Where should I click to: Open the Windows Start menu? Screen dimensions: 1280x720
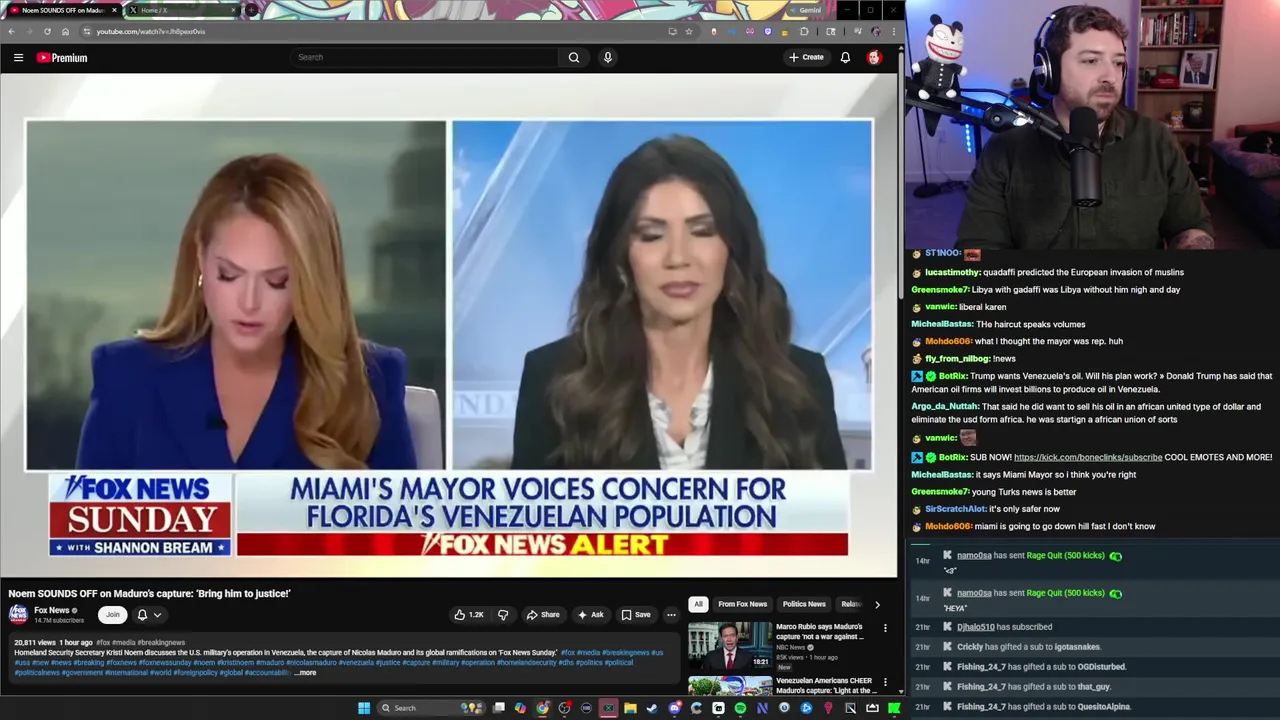(x=364, y=708)
